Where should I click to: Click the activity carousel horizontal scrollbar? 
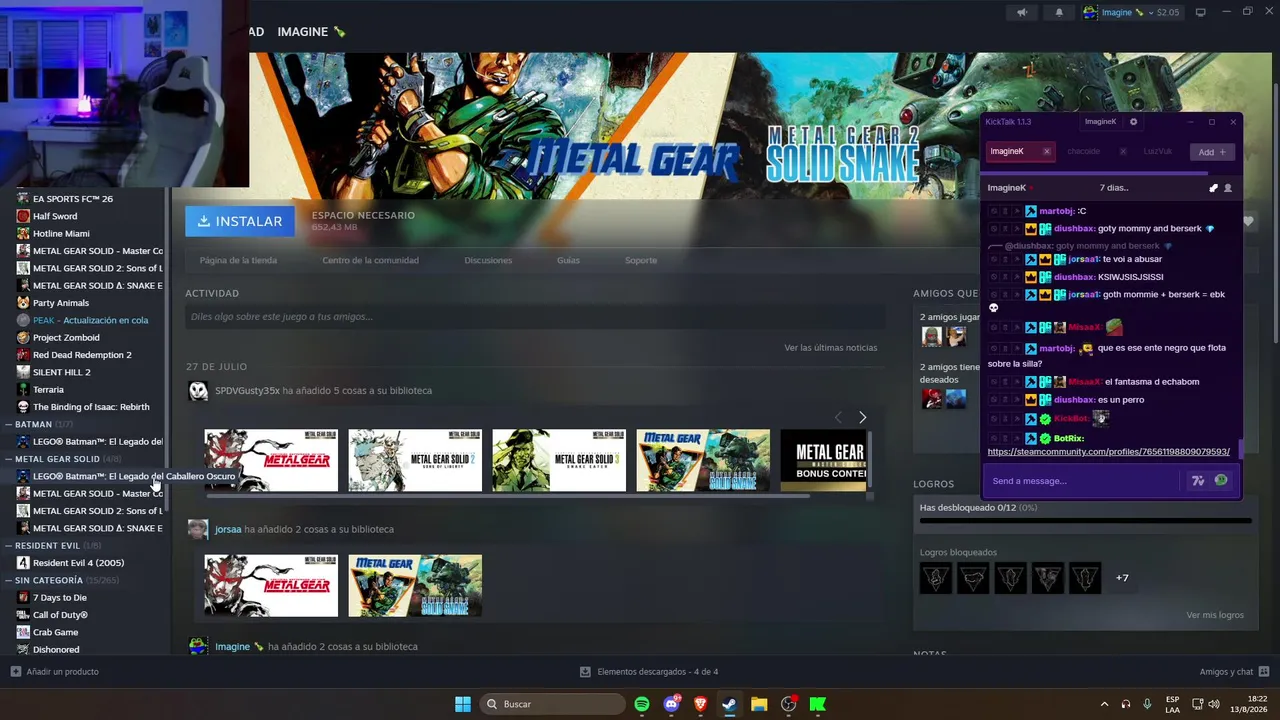click(506, 496)
